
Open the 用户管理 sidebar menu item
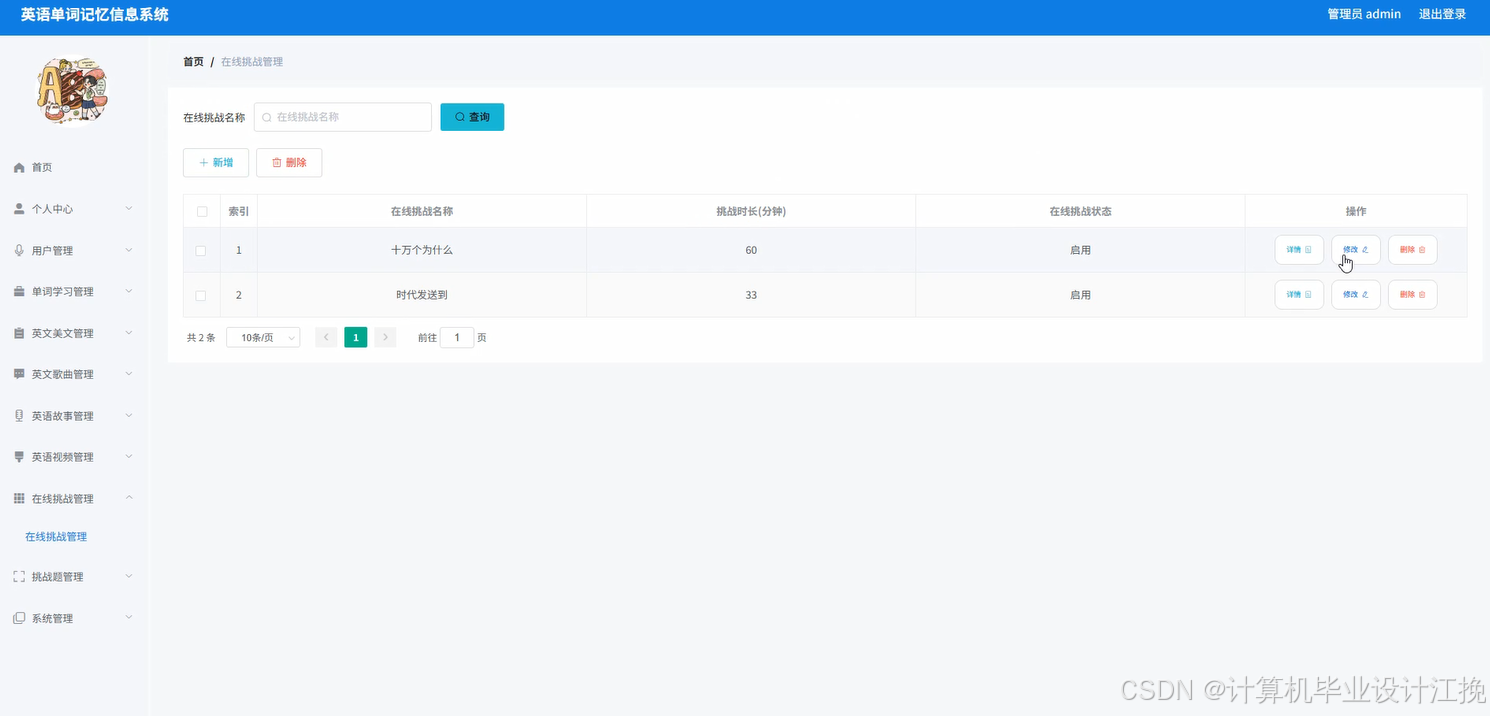point(74,250)
